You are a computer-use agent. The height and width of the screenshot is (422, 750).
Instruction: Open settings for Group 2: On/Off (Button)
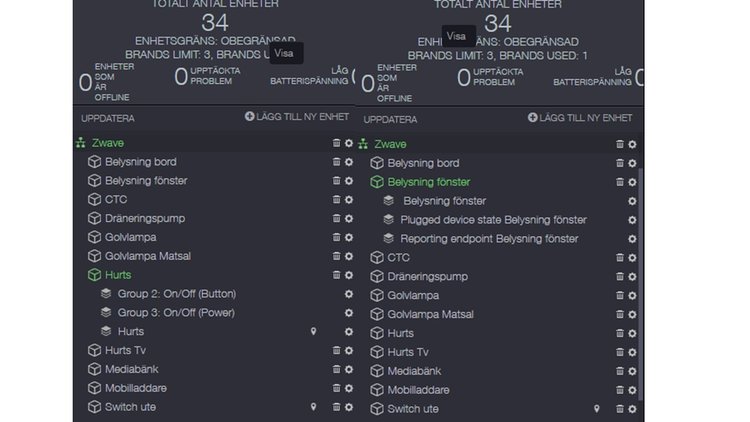349,294
